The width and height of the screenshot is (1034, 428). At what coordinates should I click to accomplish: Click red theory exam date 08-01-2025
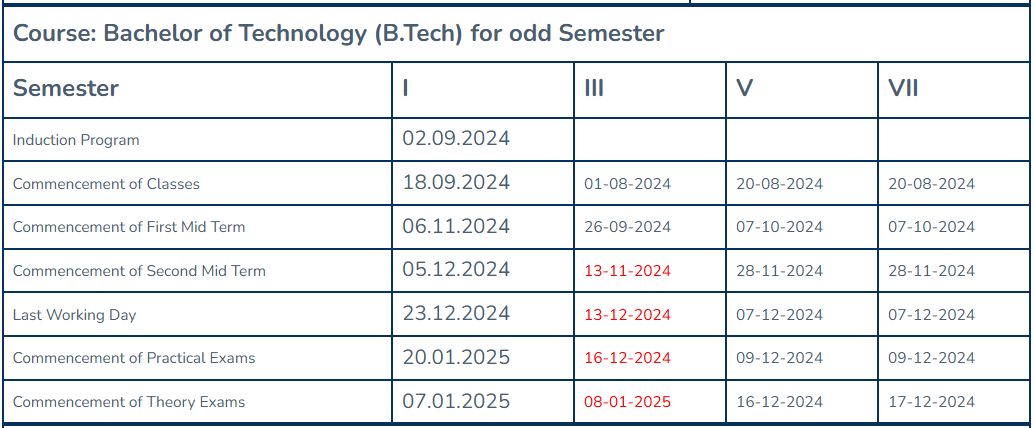coord(627,402)
